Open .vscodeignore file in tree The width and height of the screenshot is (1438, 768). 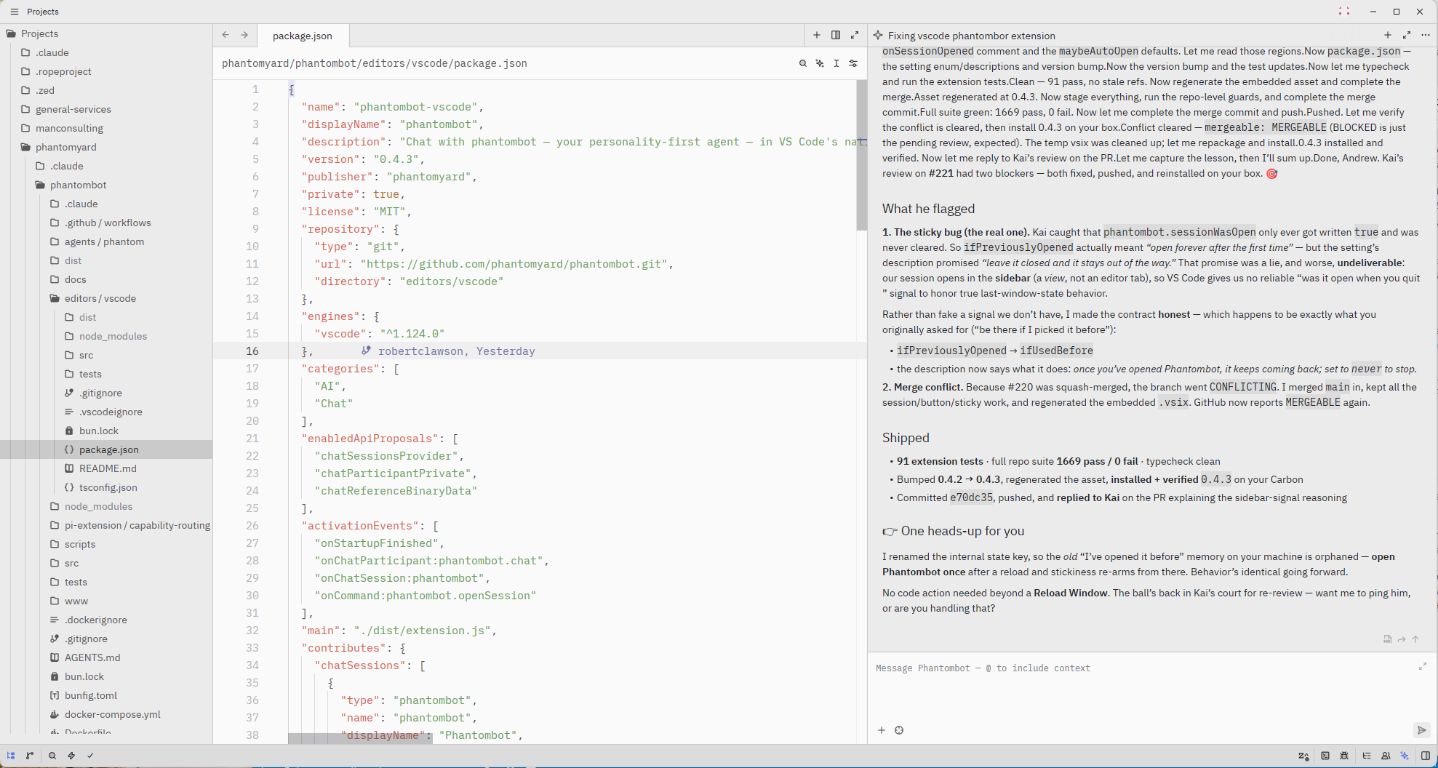(x=106, y=411)
